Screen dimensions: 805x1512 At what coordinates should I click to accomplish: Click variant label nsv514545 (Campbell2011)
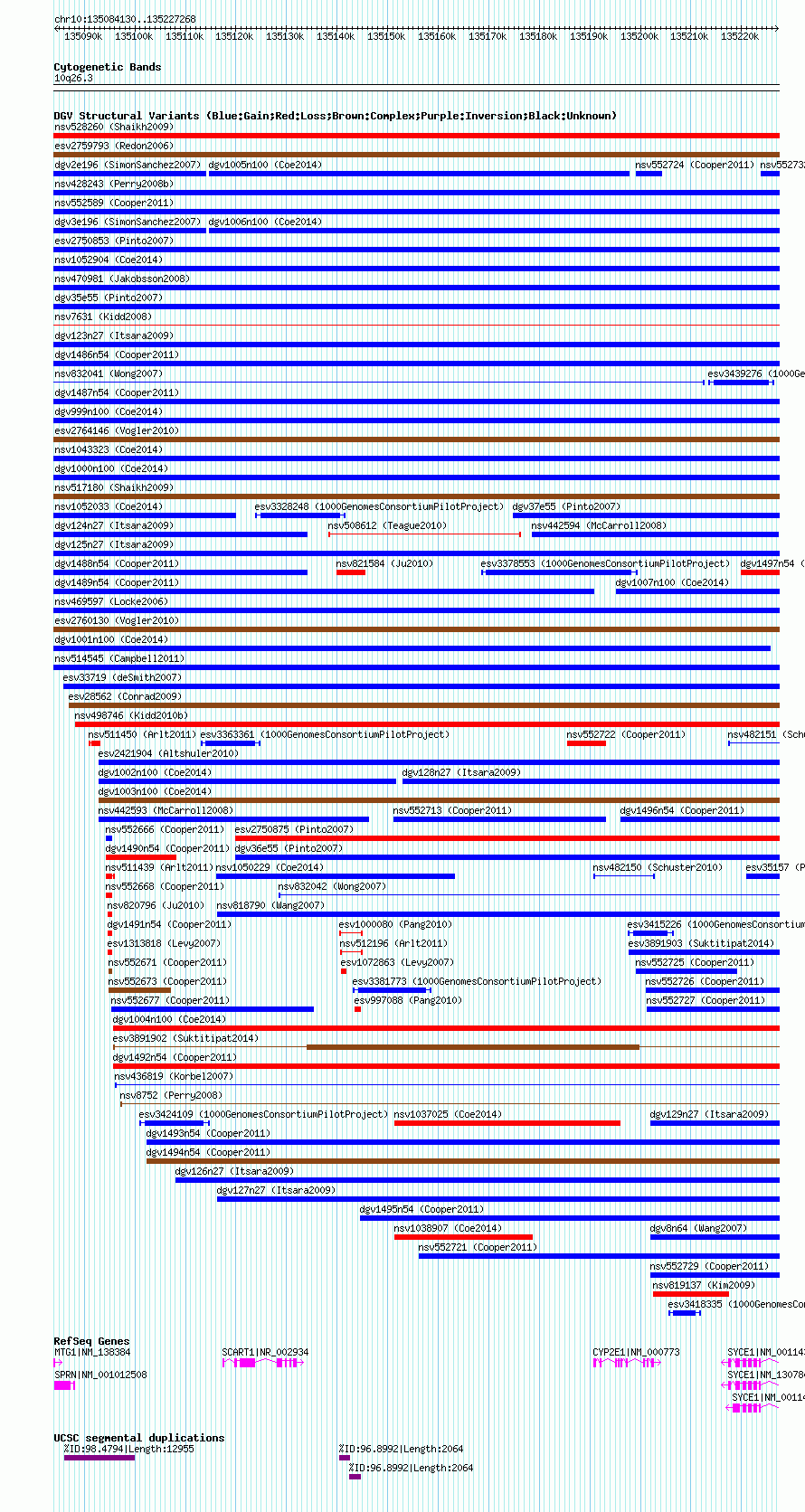(119, 658)
